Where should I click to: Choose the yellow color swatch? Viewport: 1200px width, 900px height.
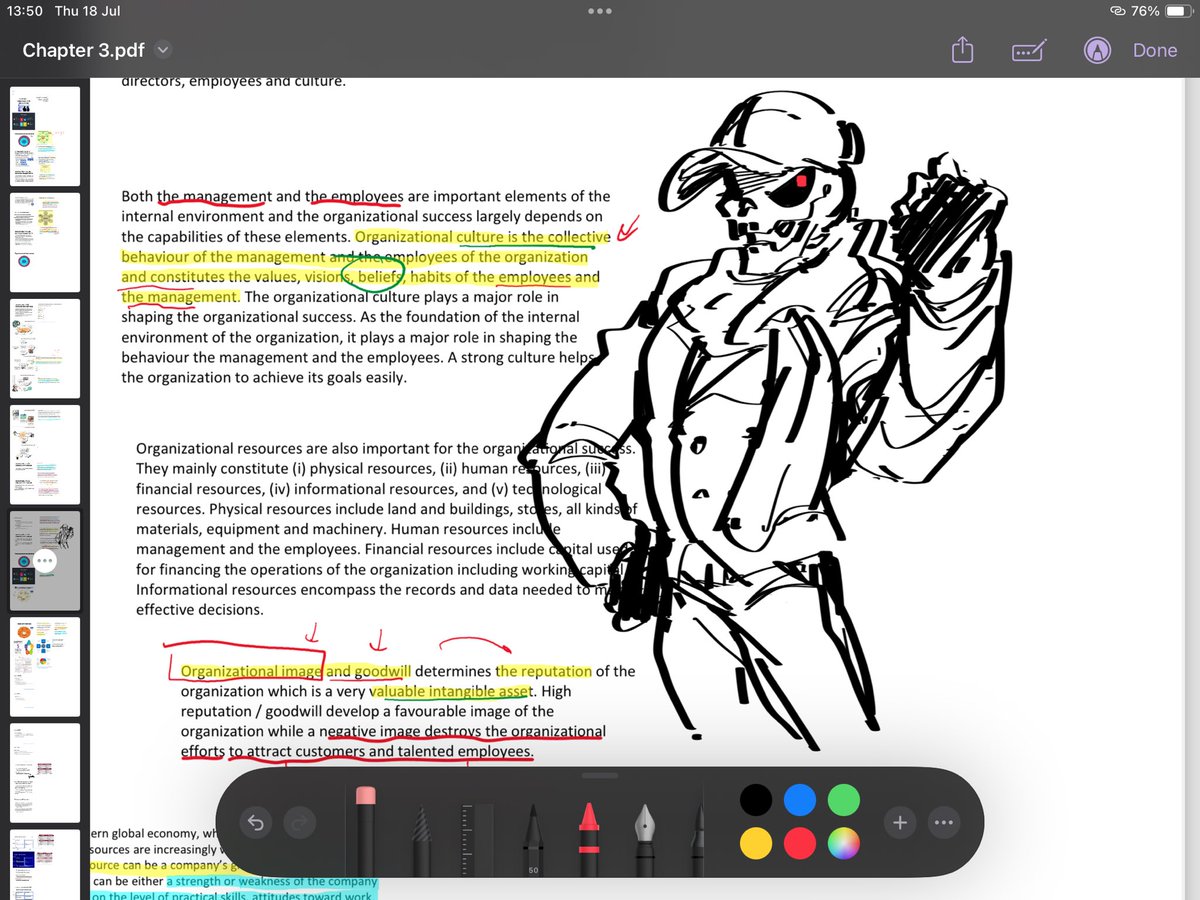click(x=756, y=845)
